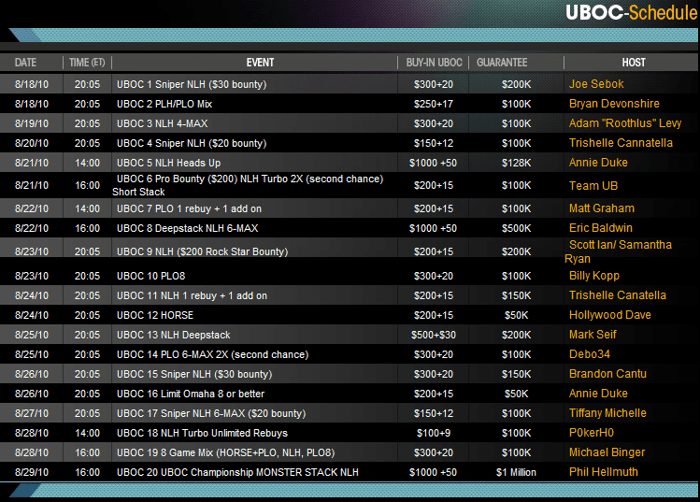The height and width of the screenshot is (502, 700).
Task: Click event UBOC 1 Sniper NLH ($30 bounty)
Action: point(192,84)
